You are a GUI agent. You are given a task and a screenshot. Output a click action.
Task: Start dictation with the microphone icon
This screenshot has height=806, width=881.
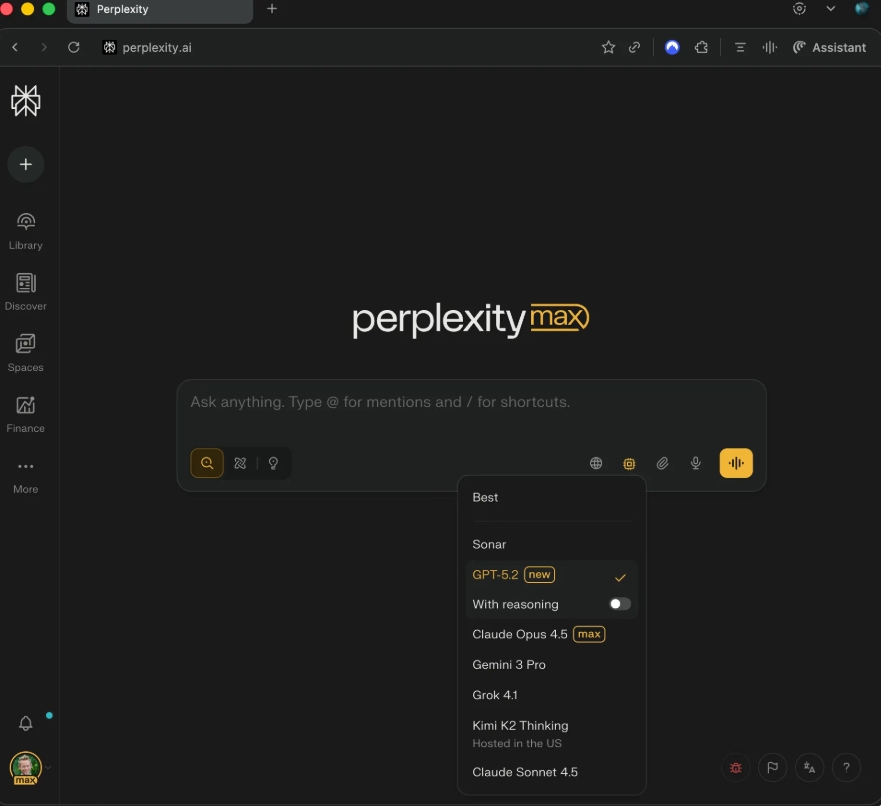pyautogui.click(x=696, y=463)
